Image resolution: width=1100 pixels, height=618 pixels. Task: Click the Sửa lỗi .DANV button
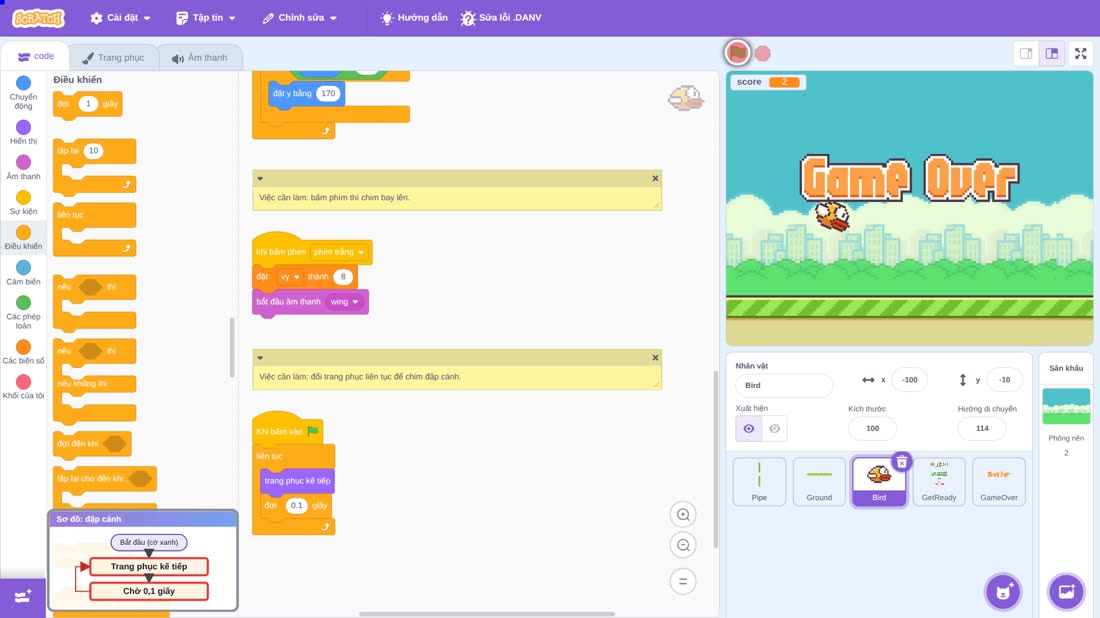501,18
